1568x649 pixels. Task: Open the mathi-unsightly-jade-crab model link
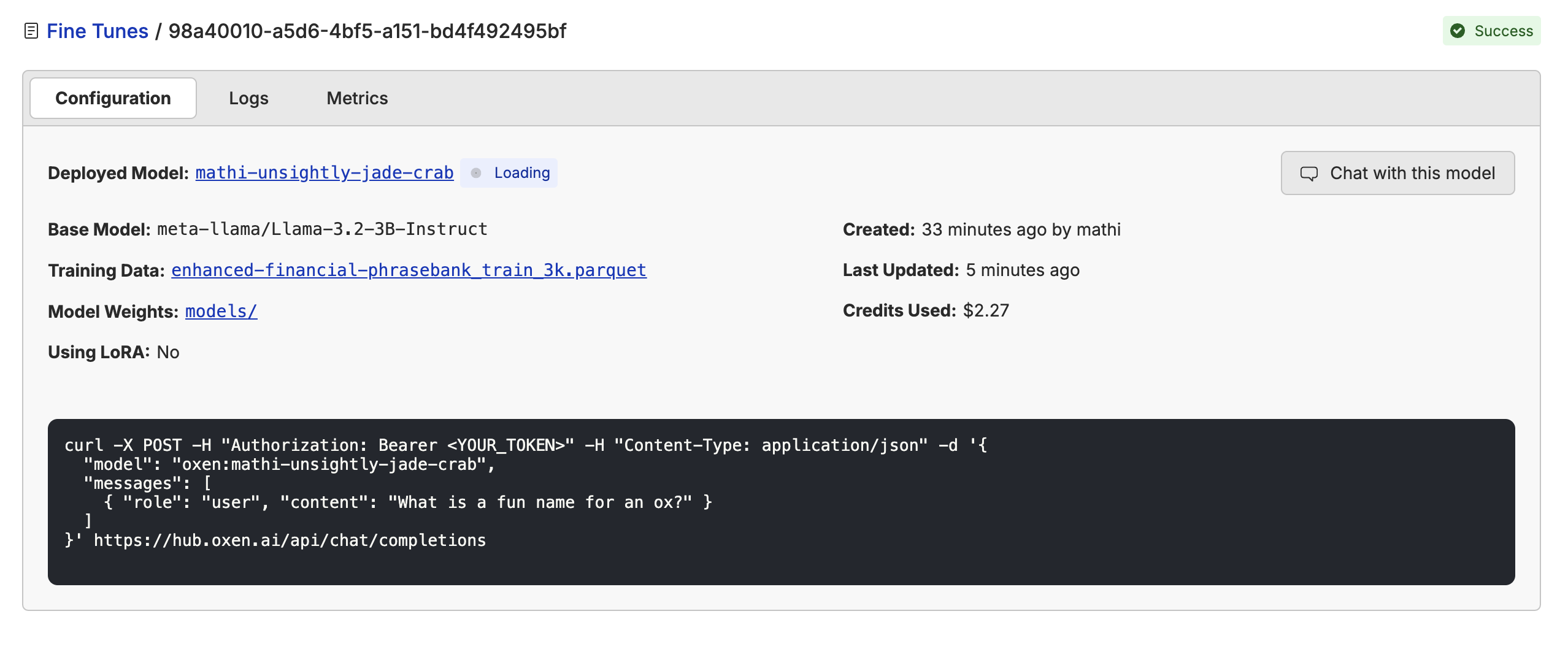point(324,172)
